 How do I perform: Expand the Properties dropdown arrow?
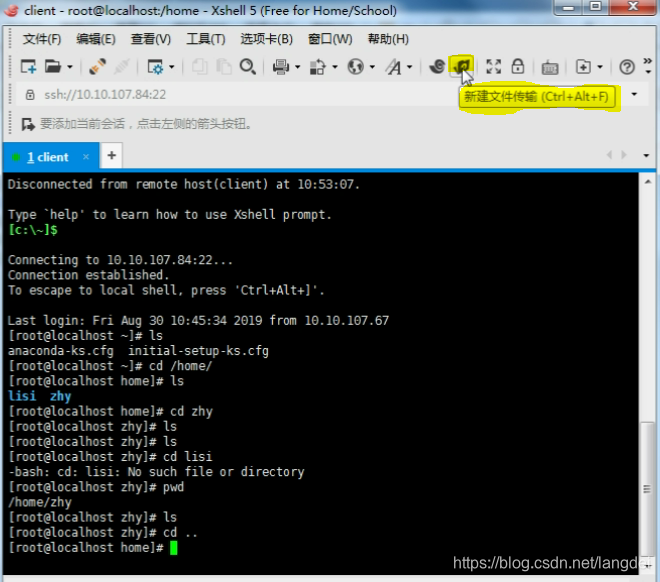172,67
